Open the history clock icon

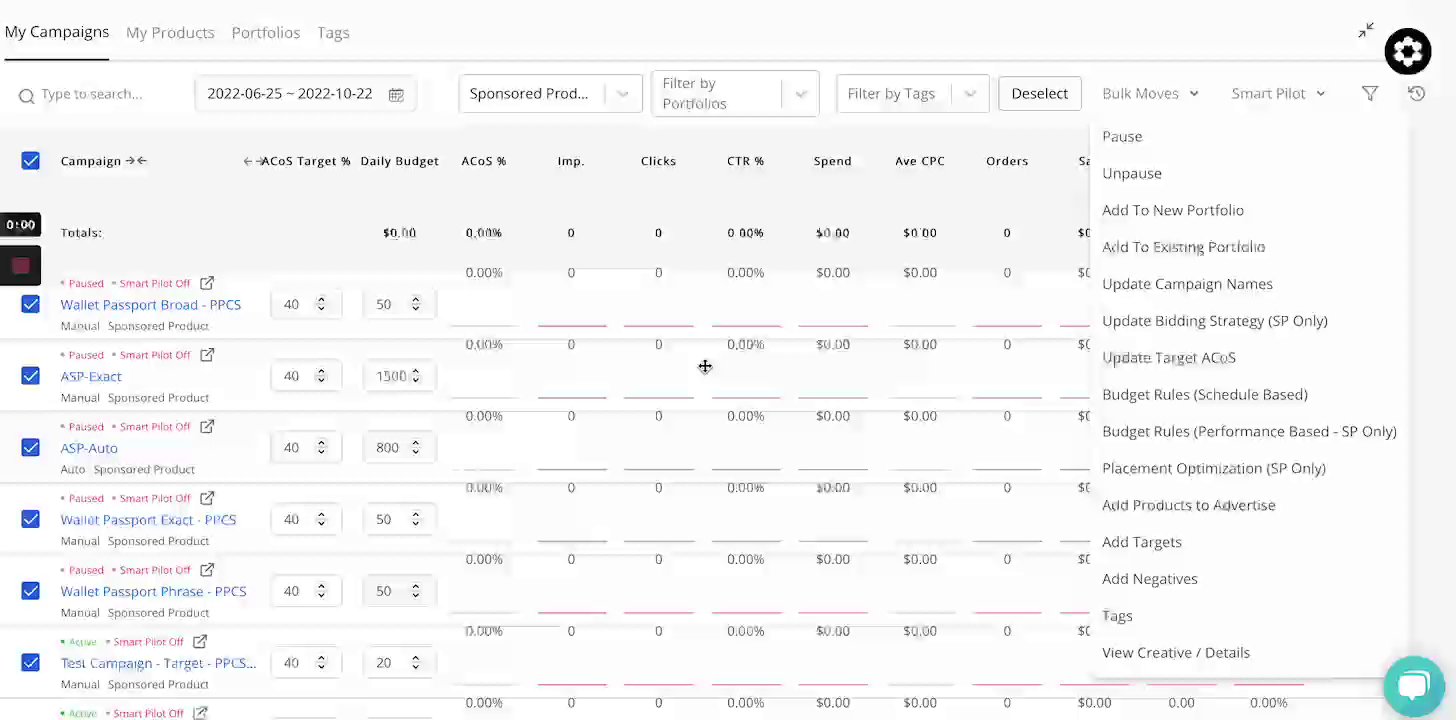[x=1416, y=93]
